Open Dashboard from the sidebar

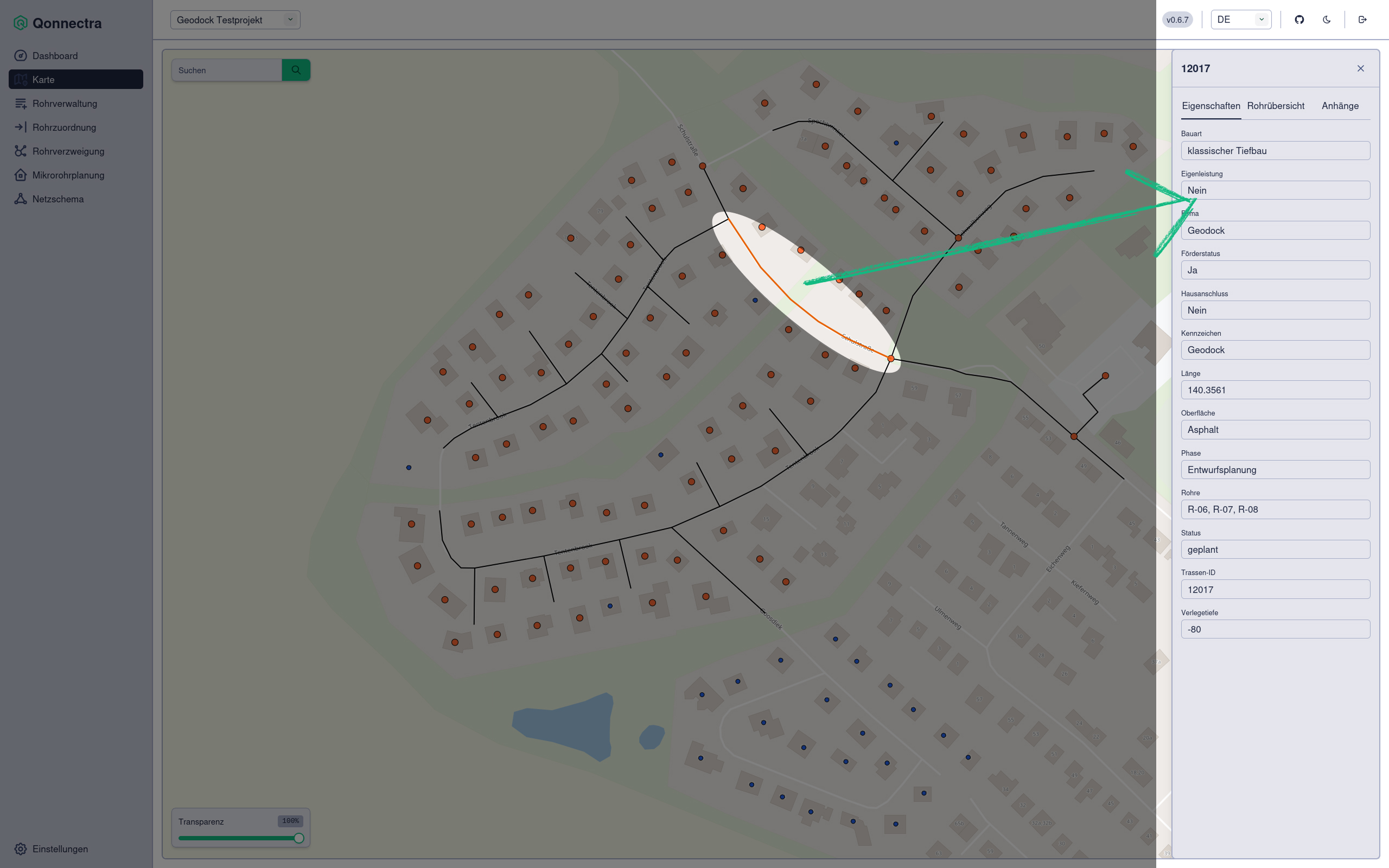pos(55,56)
